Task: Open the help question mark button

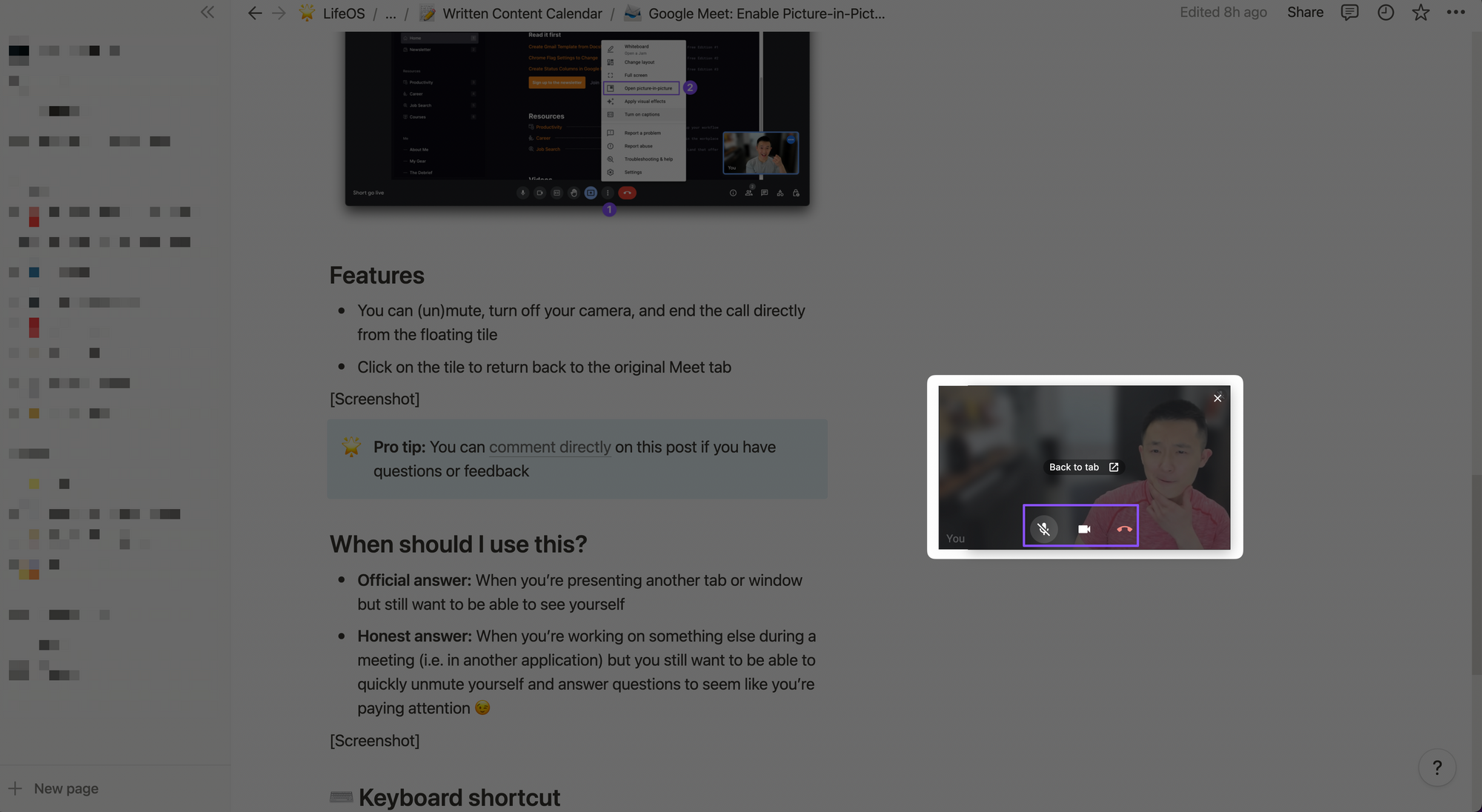Action: [x=1437, y=768]
